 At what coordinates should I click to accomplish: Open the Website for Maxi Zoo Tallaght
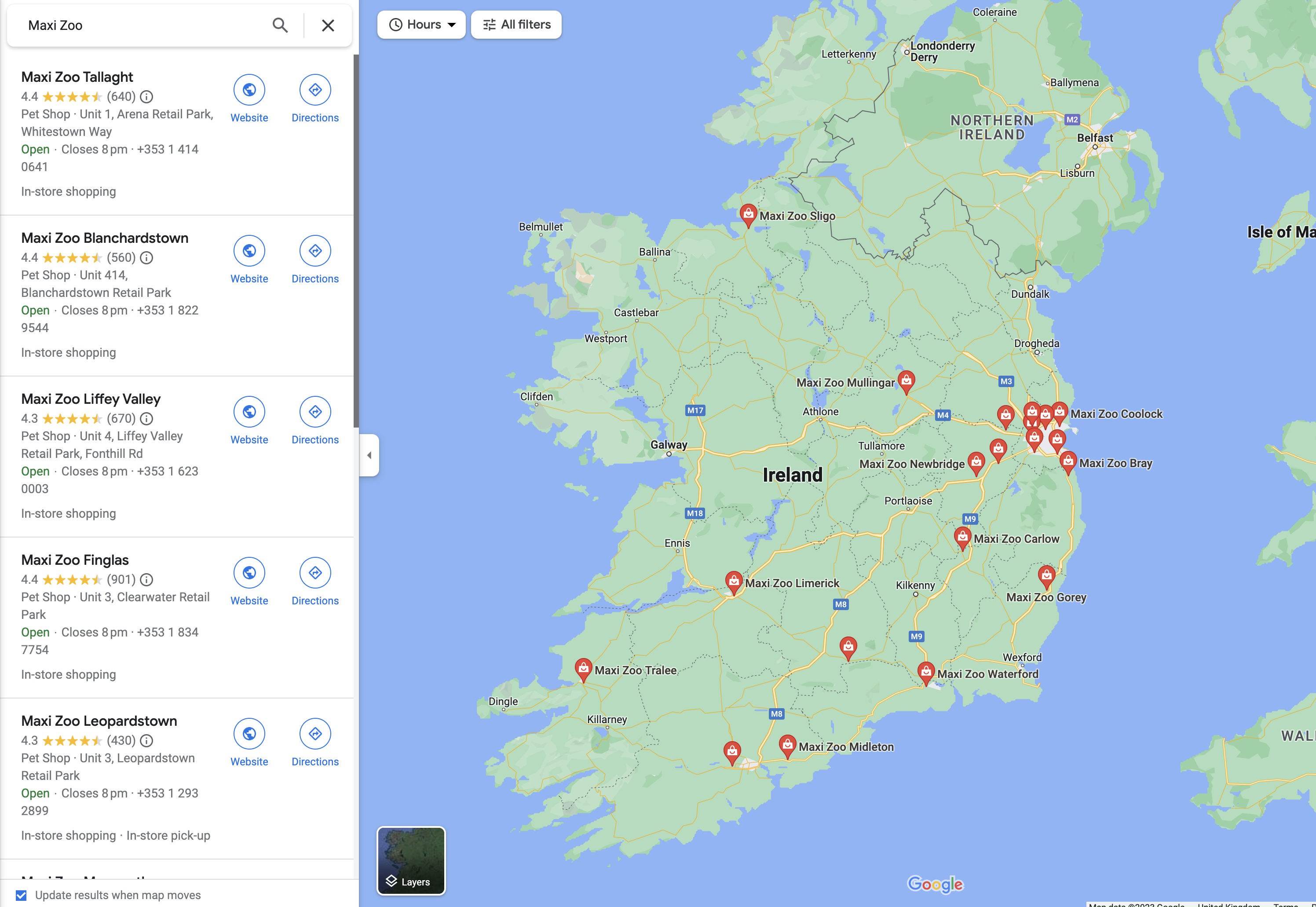tap(249, 90)
